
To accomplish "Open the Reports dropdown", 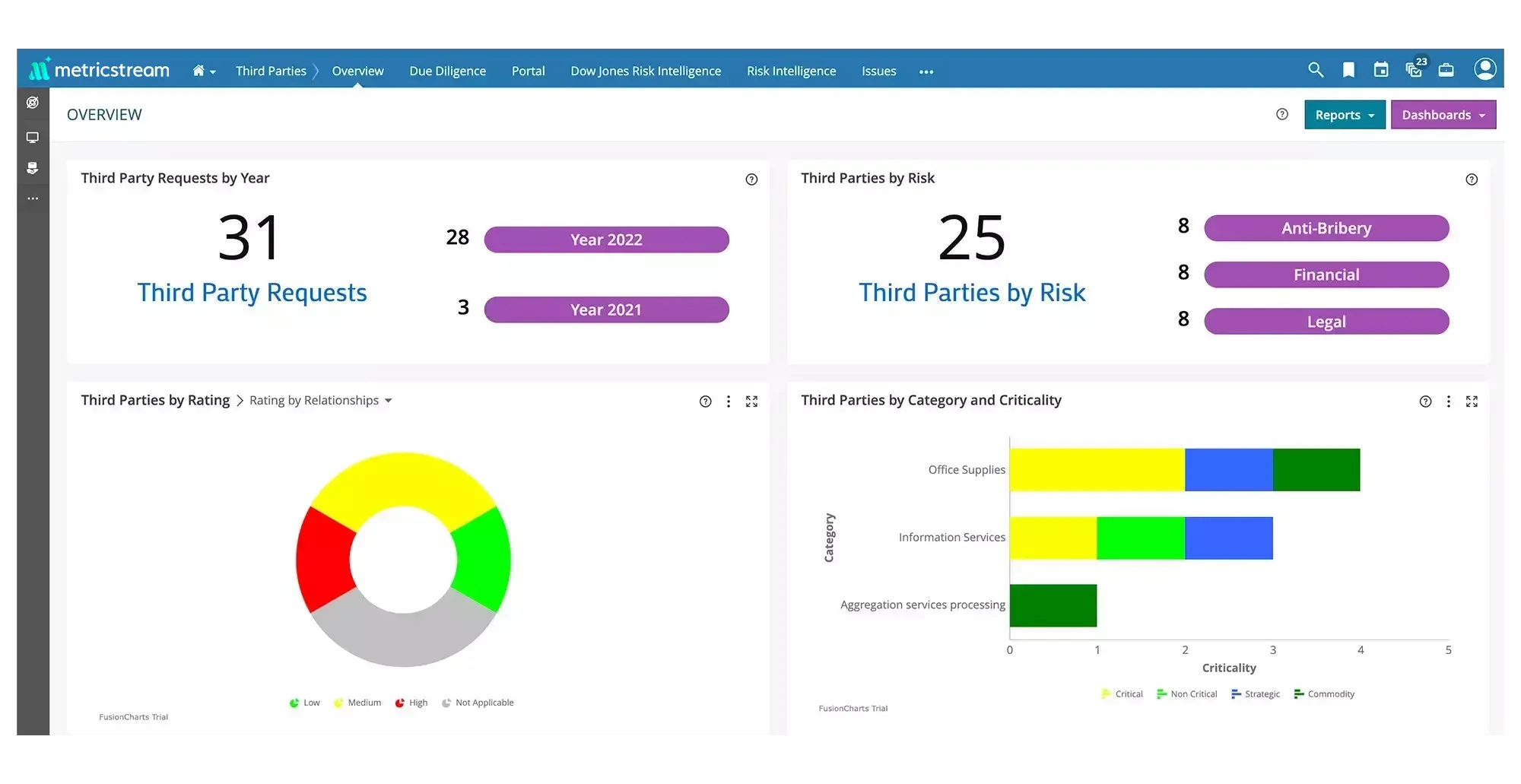I will point(1344,114).
